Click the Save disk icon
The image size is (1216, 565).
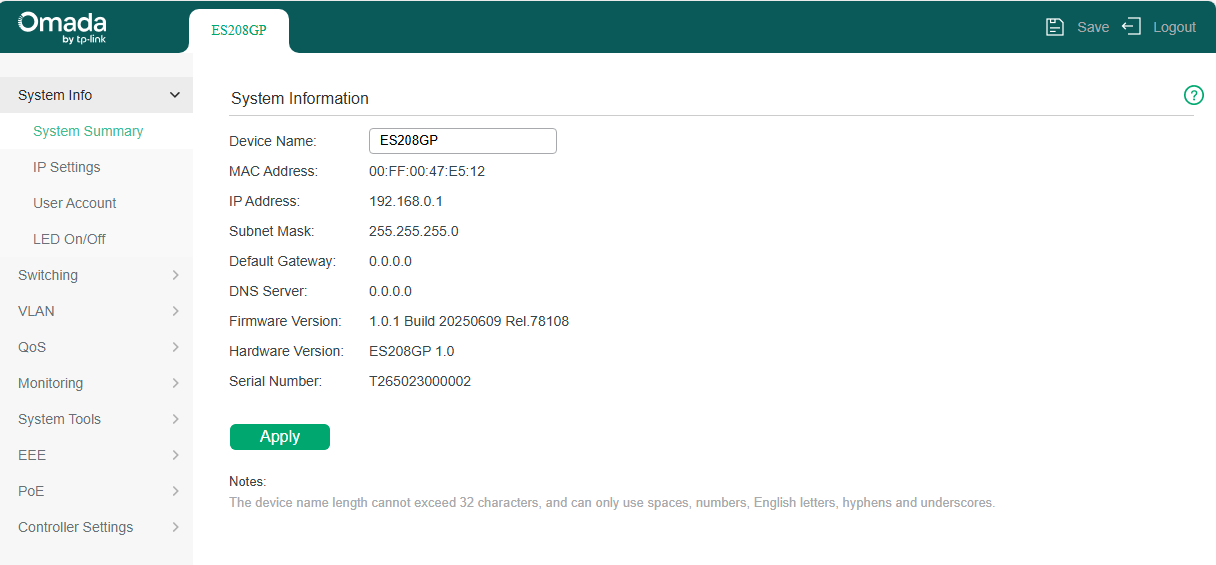(x=1054, y=27)
